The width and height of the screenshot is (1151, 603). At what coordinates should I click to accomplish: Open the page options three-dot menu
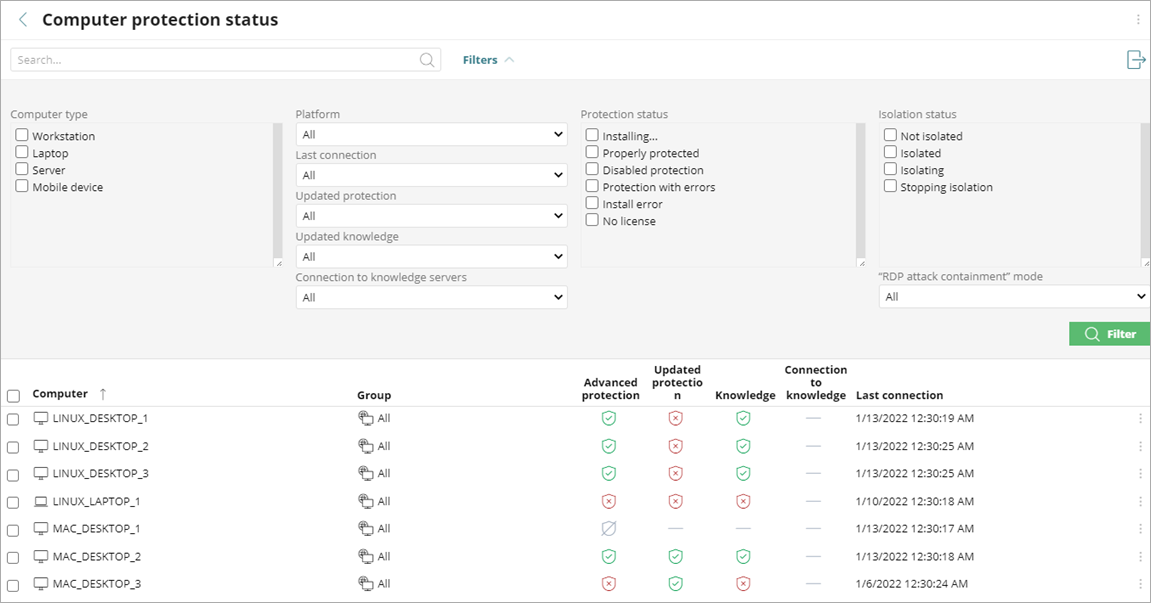(1136, 19)
